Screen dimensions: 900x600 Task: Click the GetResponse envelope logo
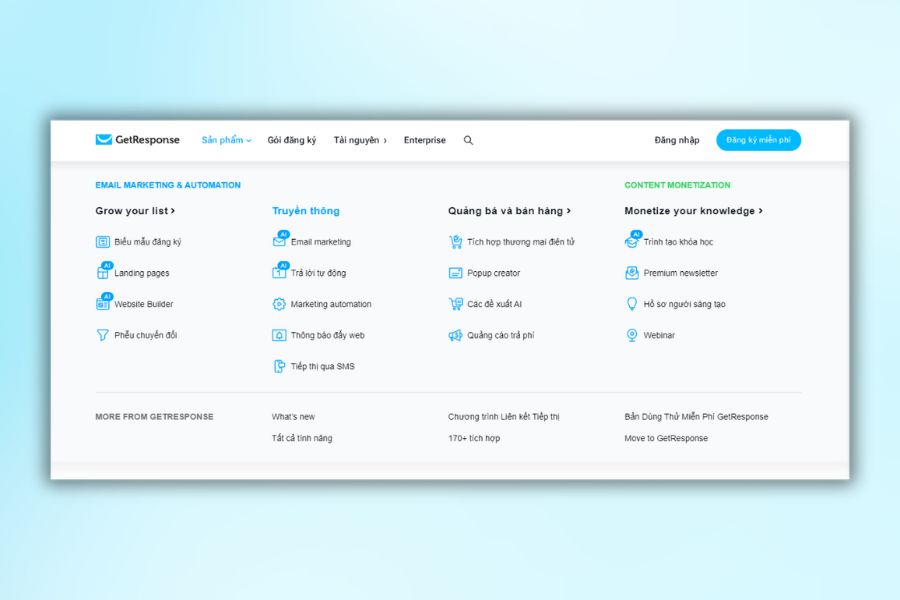coord(104,140)
